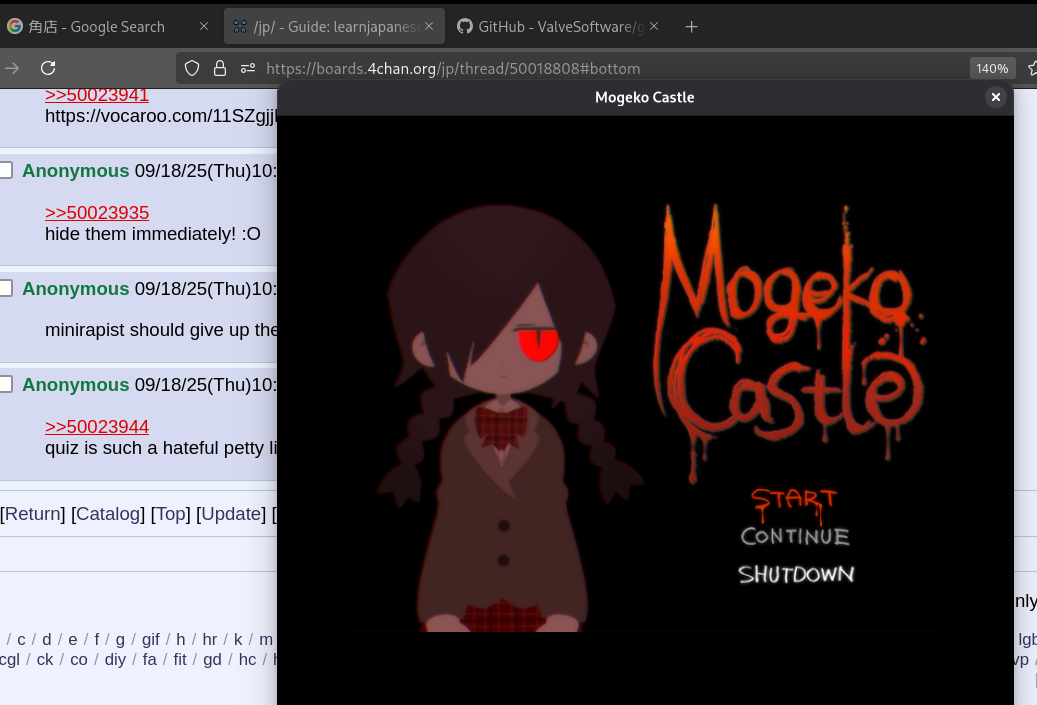Reload the page with the refresh icon

point(48,68)
